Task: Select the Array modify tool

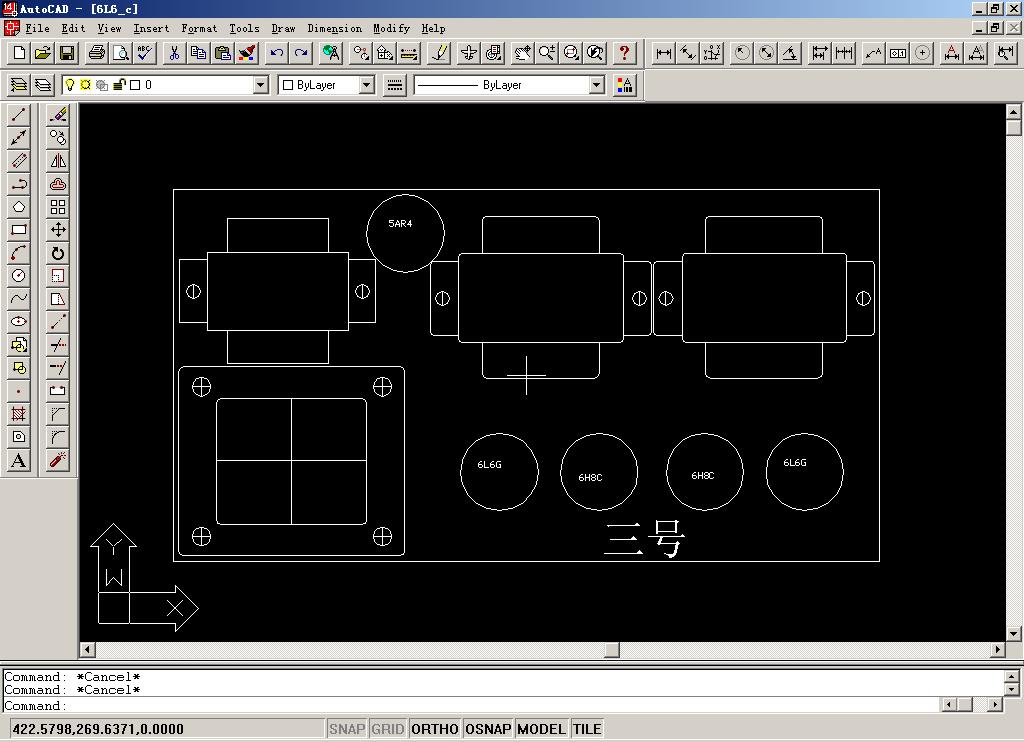Action: [58, 207]
